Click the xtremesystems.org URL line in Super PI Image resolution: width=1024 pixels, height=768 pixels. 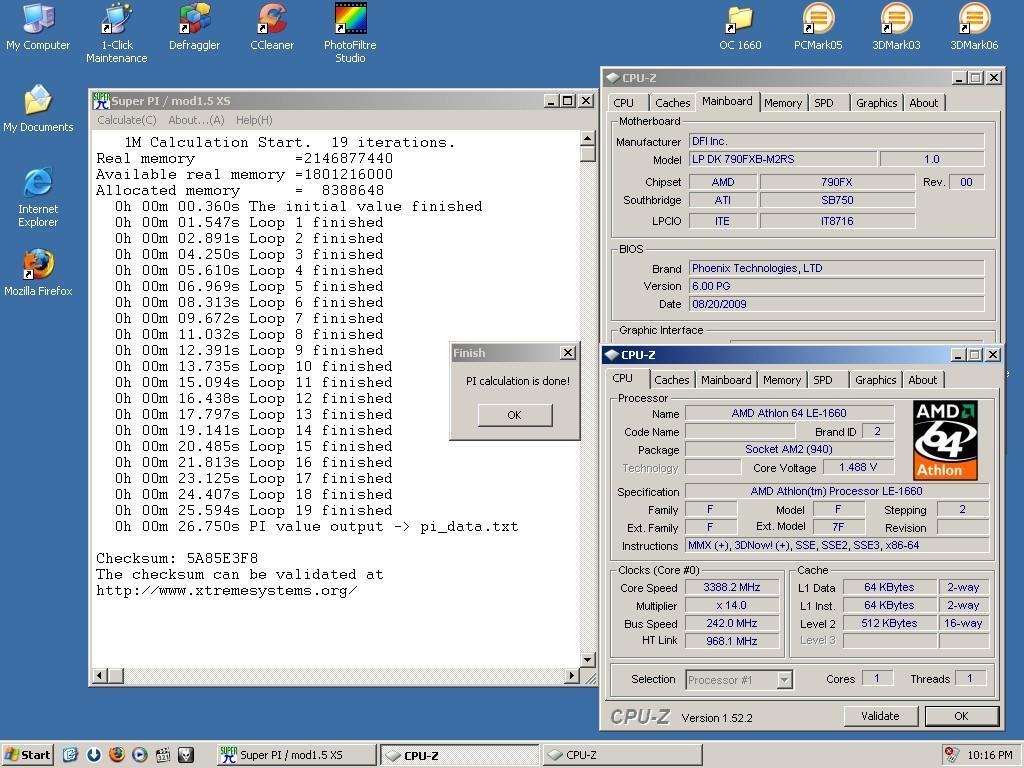[x=227, y=590]
